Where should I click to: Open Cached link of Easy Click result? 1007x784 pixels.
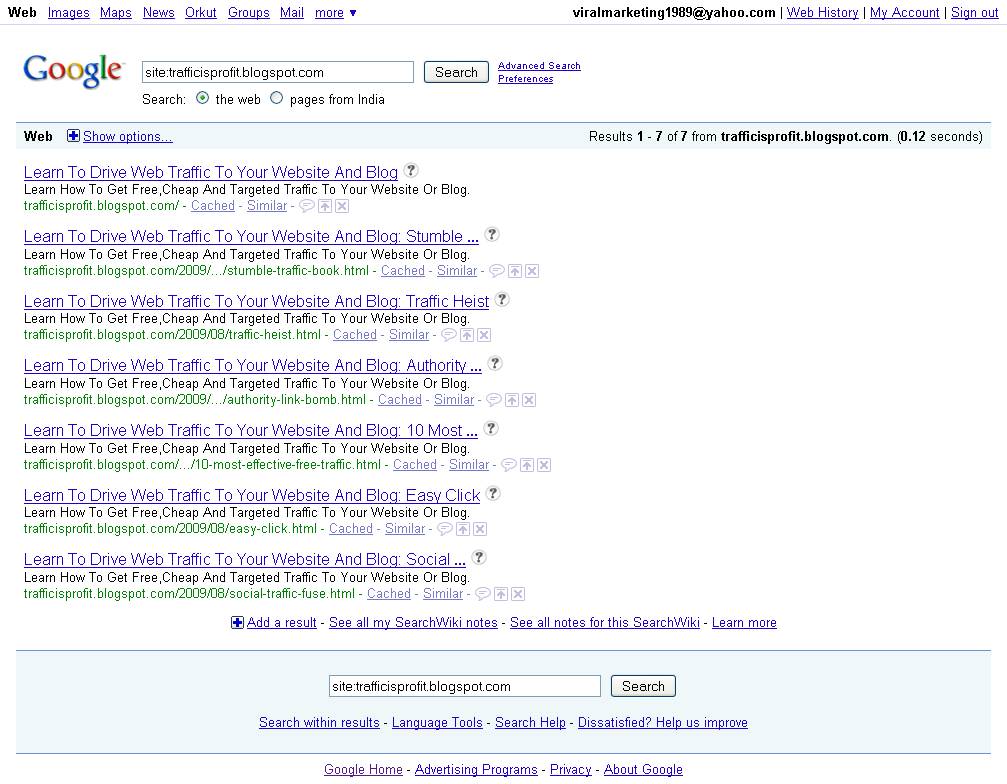(x=351, y=528)
